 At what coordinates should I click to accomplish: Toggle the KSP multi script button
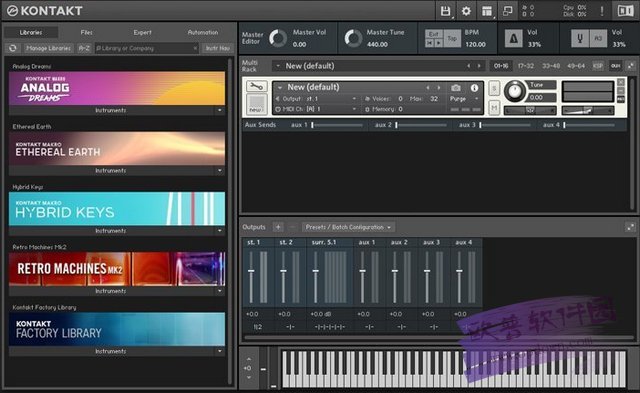tap(597, 66)
